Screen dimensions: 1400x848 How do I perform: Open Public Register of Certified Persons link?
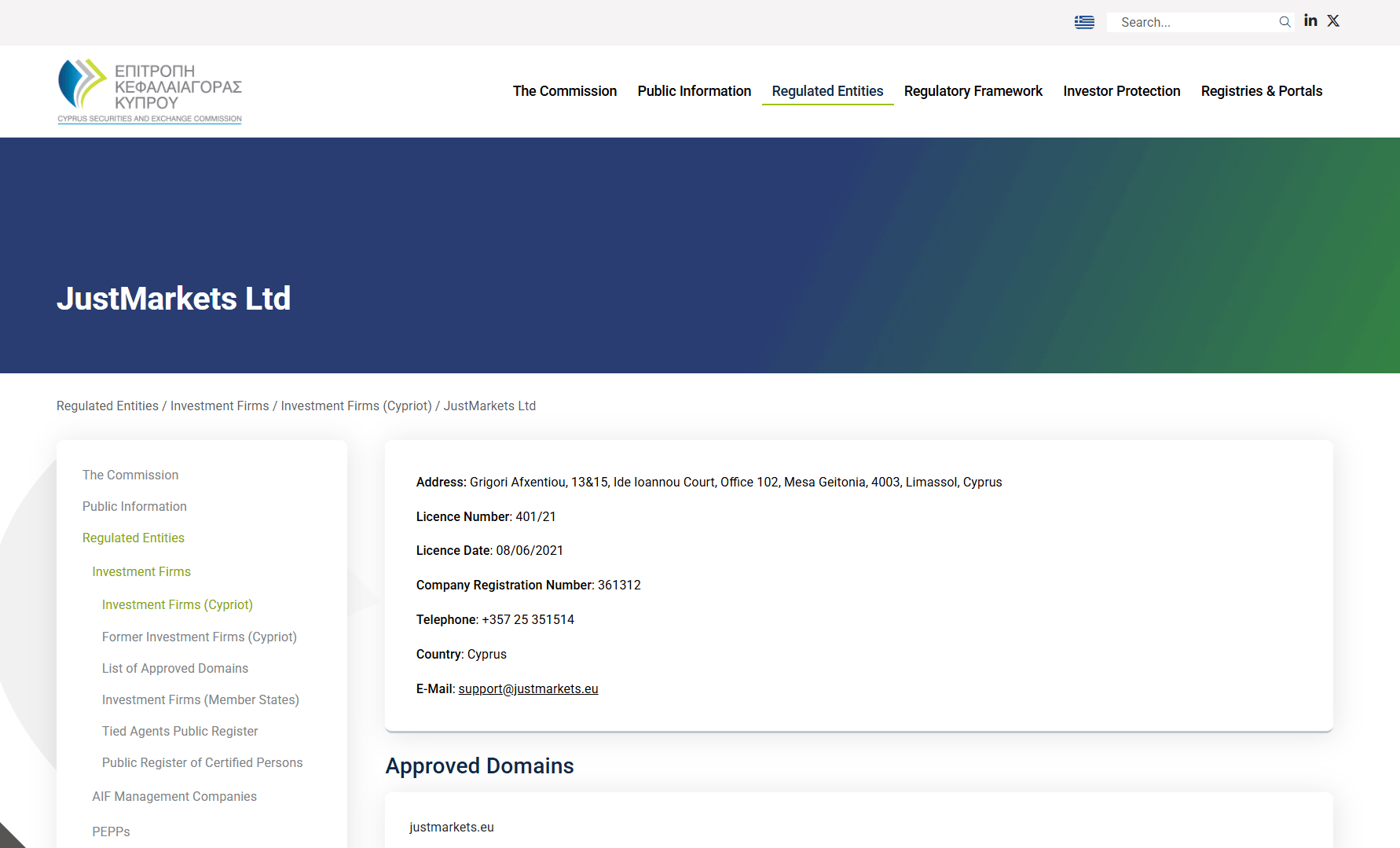(202, 762)
